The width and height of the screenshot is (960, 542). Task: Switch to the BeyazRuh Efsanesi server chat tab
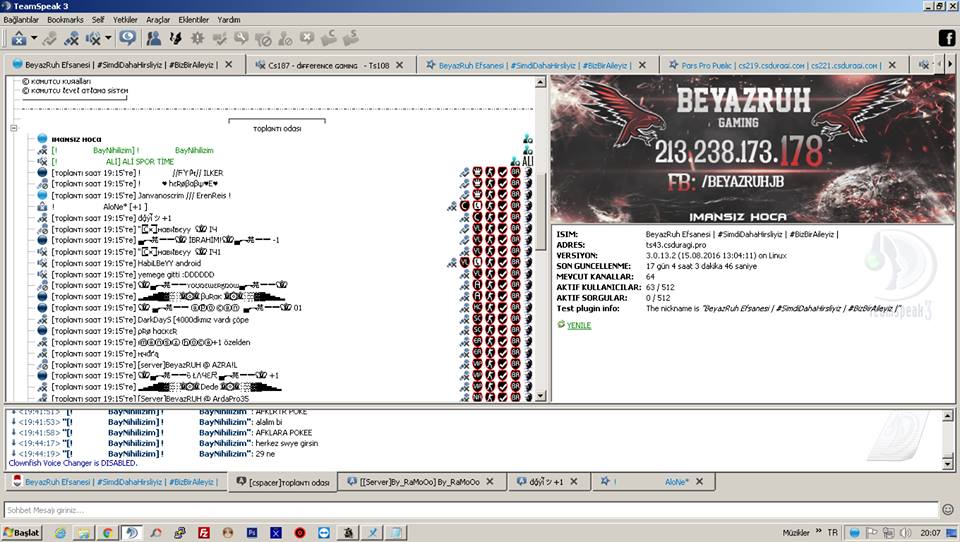[116, 482]
